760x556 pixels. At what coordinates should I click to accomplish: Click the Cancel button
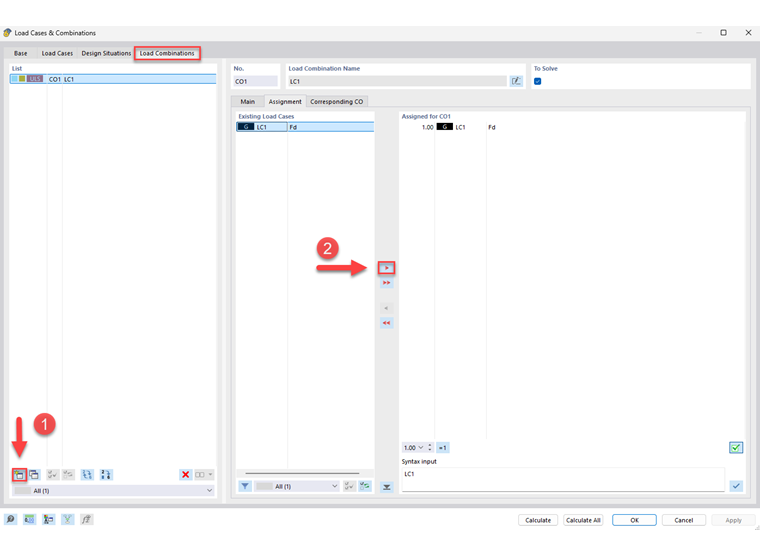(683, 520)
